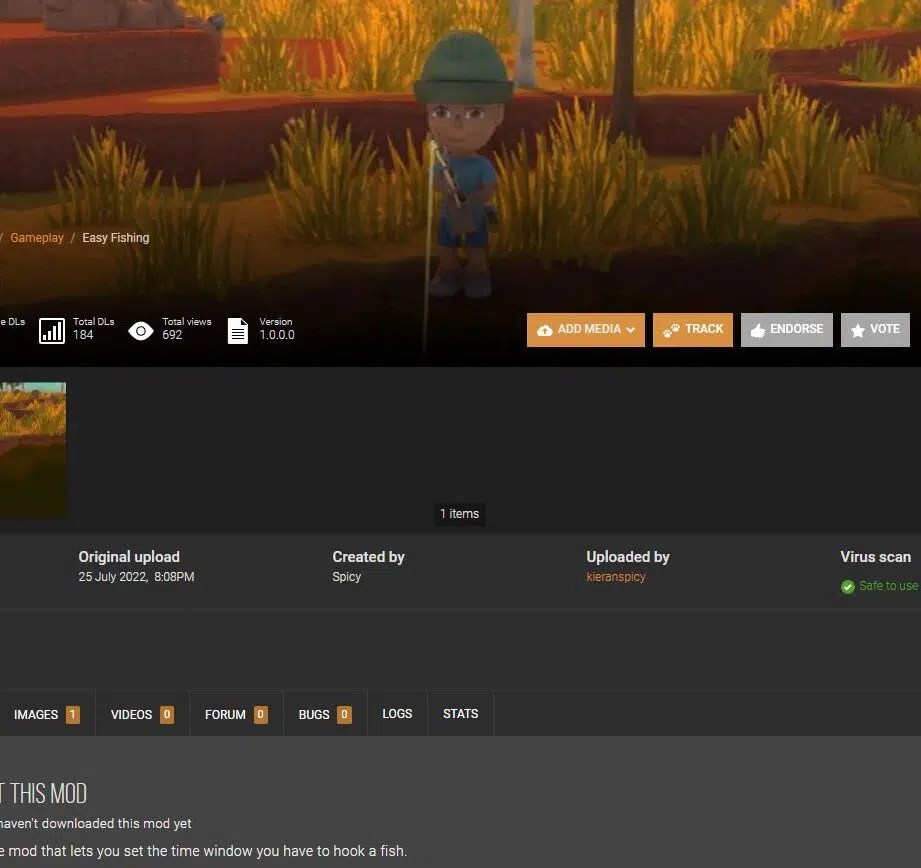The image size is (921, 868).
Task: Click the Total DLs bar chart icon
Action: [52, 331]
